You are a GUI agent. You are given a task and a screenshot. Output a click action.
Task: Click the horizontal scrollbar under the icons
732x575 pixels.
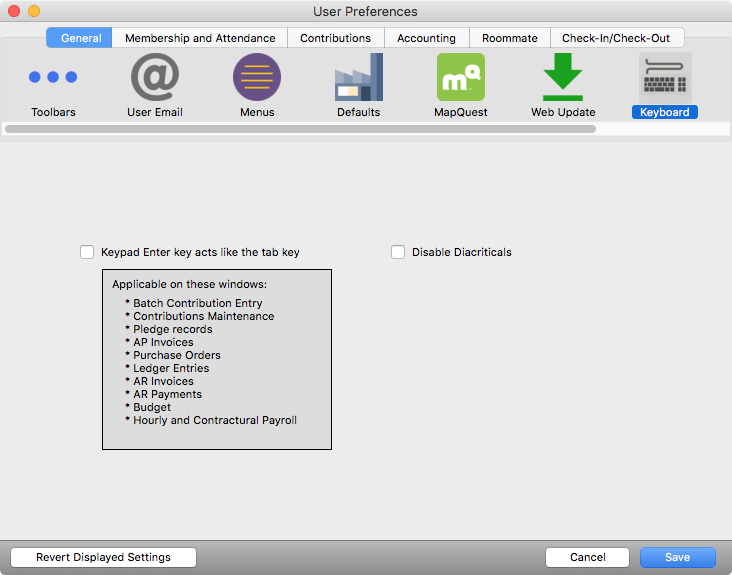pyautogui.click(x=300, y=129)
